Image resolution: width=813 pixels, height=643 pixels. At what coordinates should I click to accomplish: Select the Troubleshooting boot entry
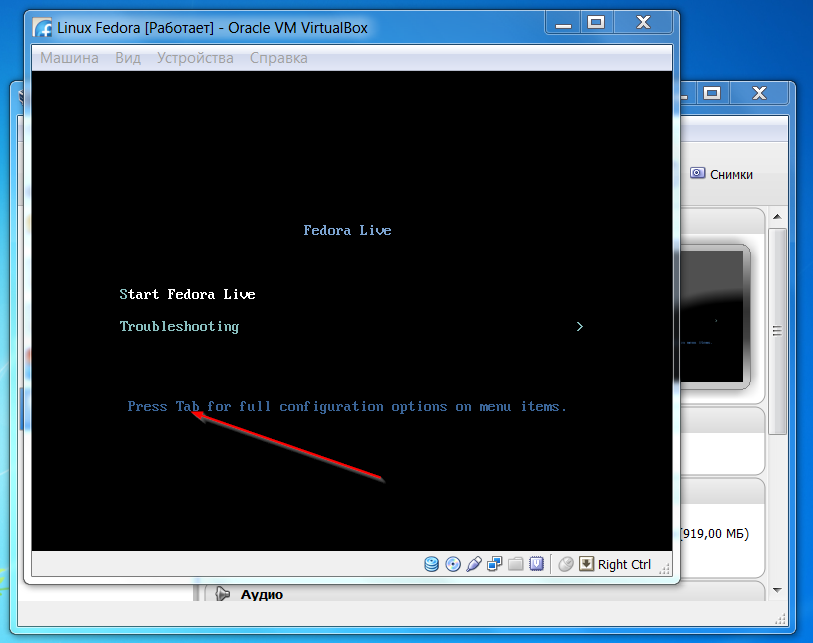pyautogui.click(x=179, y=326)
